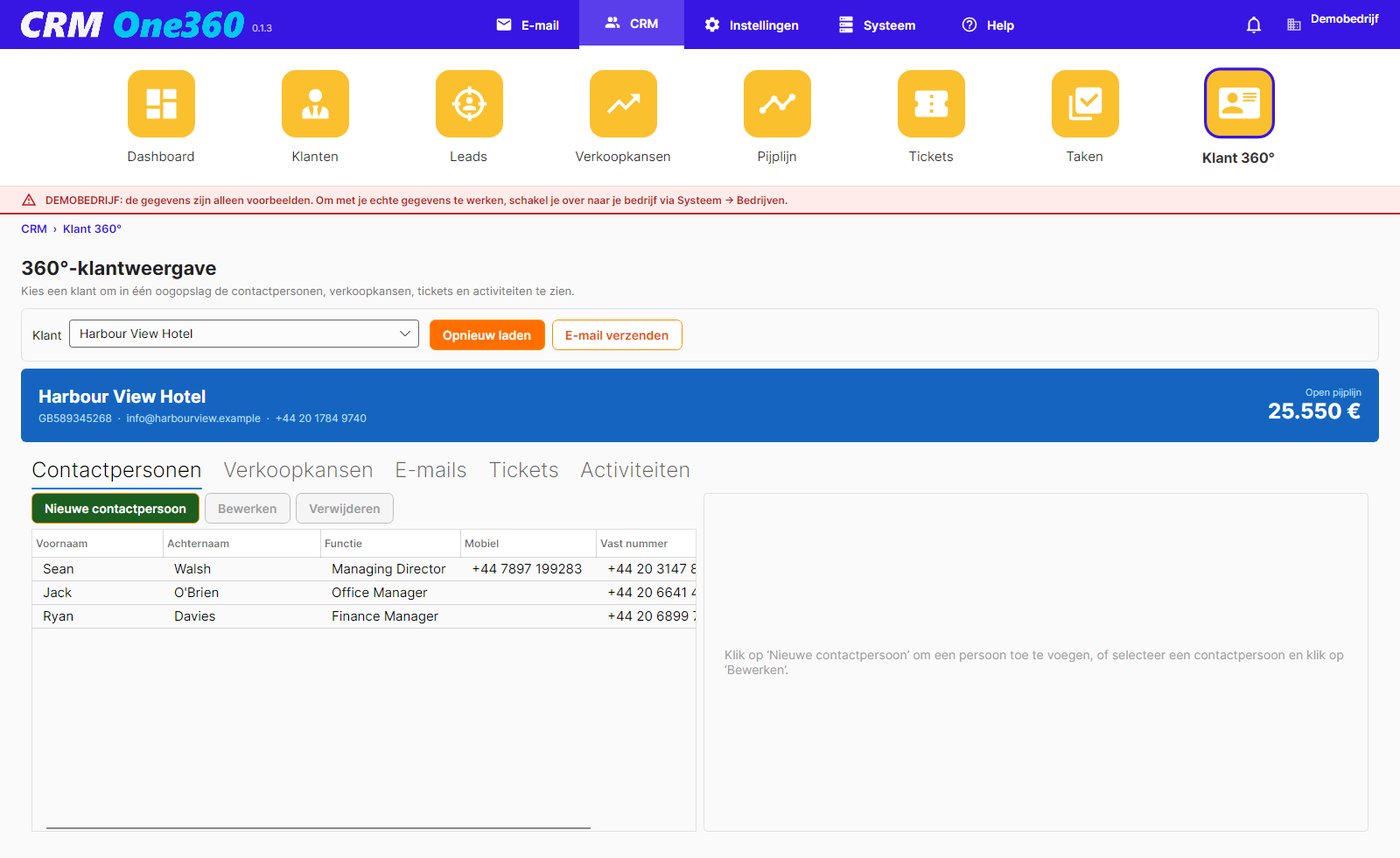Open the Taken checklist icon
Viewport: 1400px width, 858px height.
(1085, 104)
